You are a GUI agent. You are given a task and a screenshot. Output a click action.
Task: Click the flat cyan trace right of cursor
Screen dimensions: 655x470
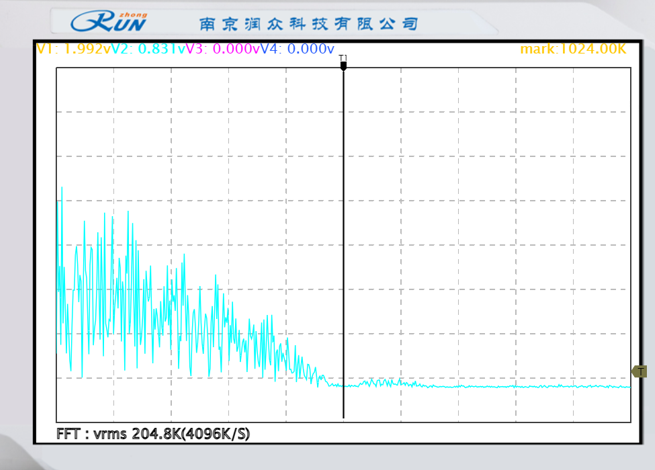point(520,386)
